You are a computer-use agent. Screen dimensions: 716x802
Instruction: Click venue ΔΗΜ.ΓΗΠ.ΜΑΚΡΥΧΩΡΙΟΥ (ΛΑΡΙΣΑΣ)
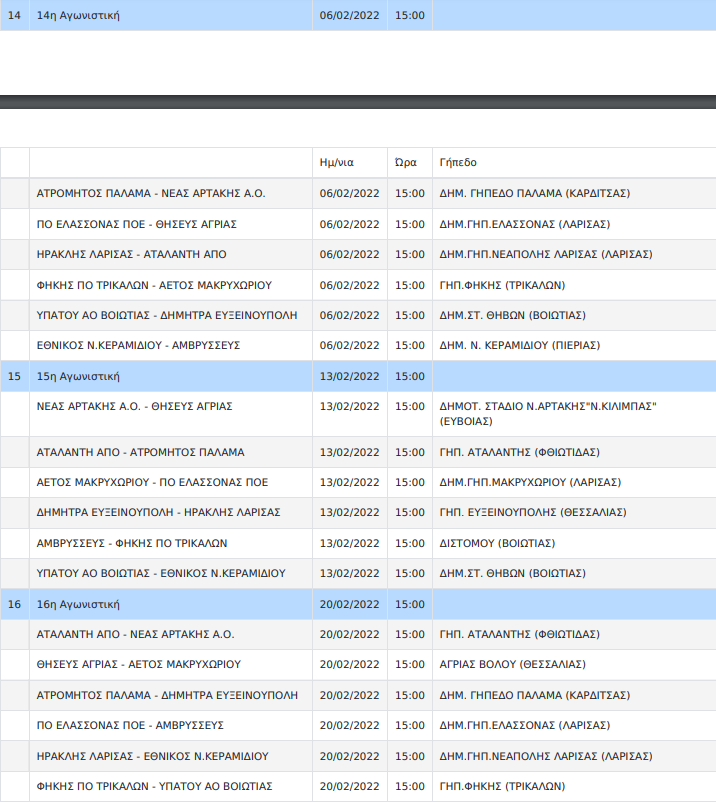click(530, 482)
